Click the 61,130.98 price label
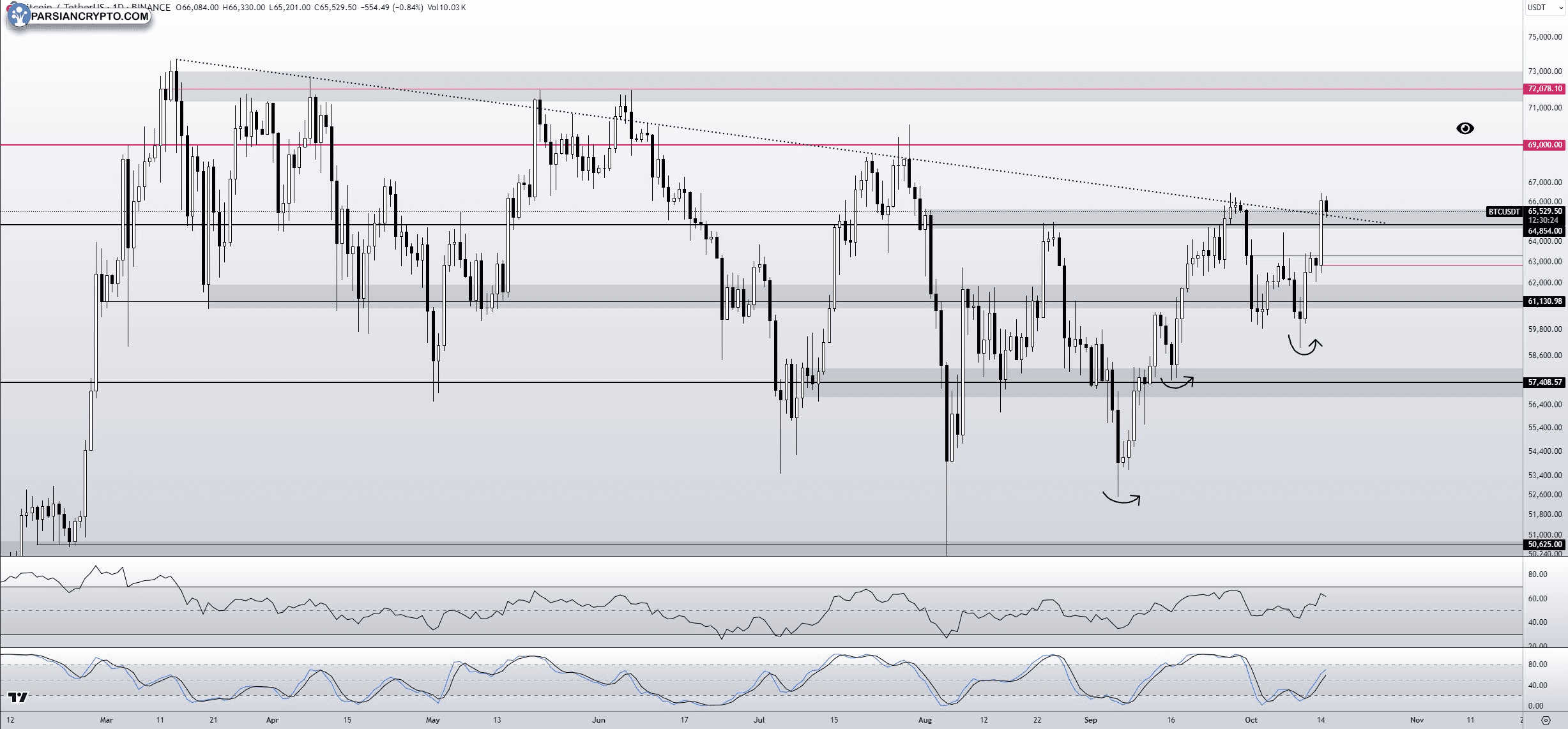1568x729 pixels. 1545,301
